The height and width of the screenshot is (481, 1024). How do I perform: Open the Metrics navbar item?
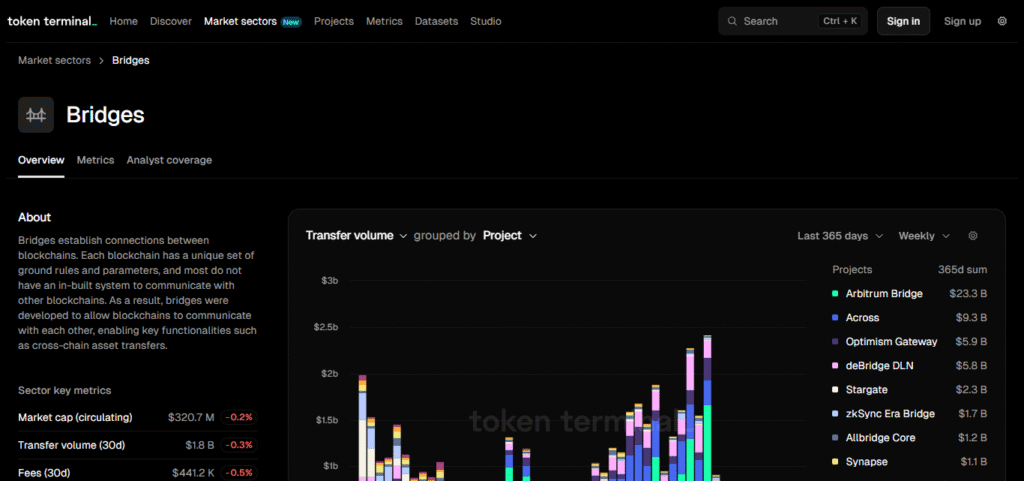pos(384,21)
